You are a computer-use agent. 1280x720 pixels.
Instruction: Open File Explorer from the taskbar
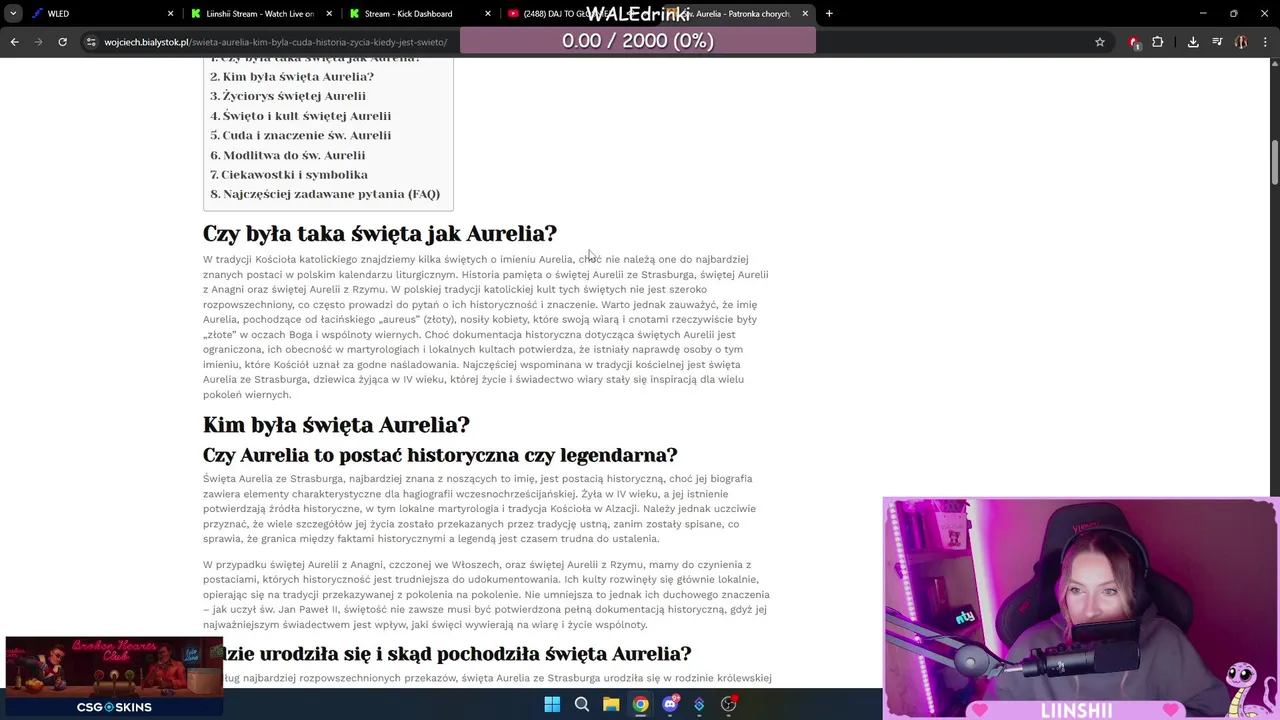coord(611,705)
